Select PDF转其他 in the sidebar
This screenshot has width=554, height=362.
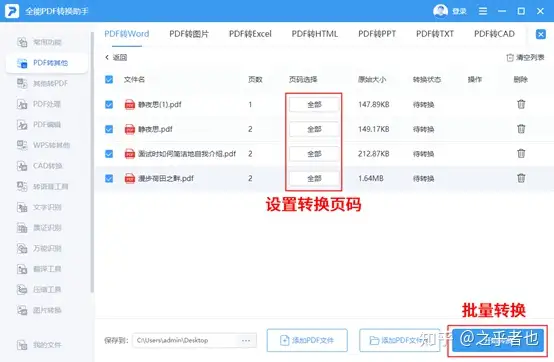47,63
